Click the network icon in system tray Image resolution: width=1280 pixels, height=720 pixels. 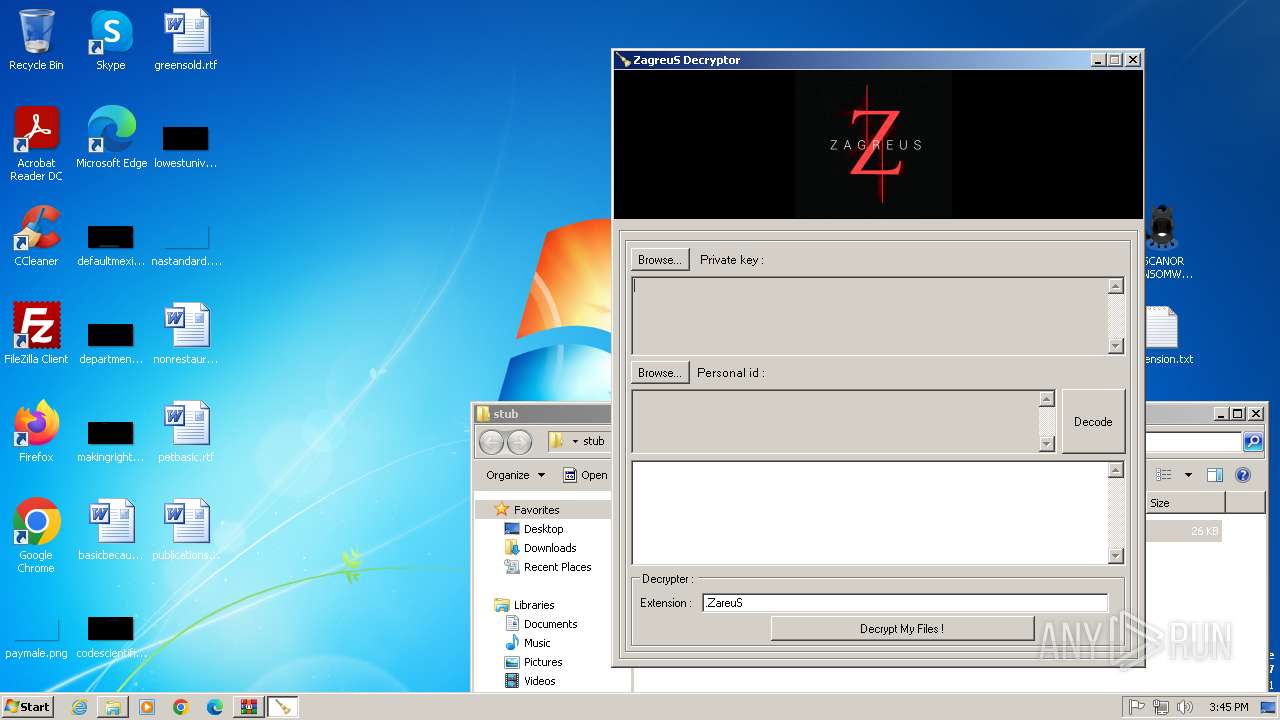(1161, 707)
